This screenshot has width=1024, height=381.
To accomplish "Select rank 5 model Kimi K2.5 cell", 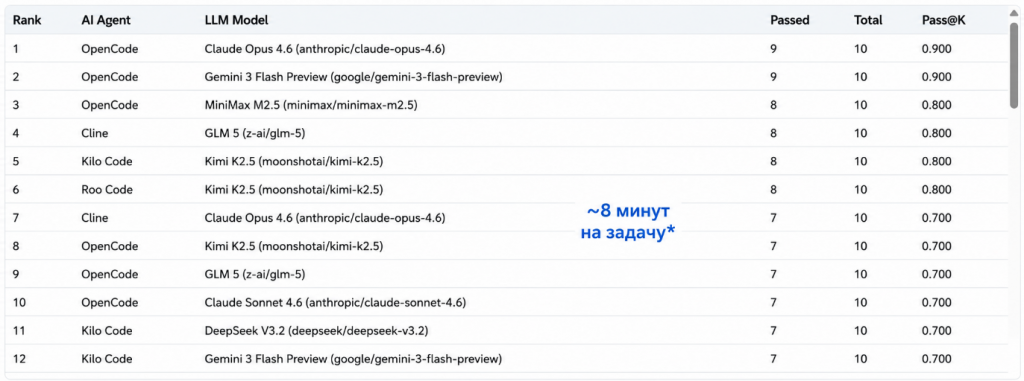I will coord(294,161).
